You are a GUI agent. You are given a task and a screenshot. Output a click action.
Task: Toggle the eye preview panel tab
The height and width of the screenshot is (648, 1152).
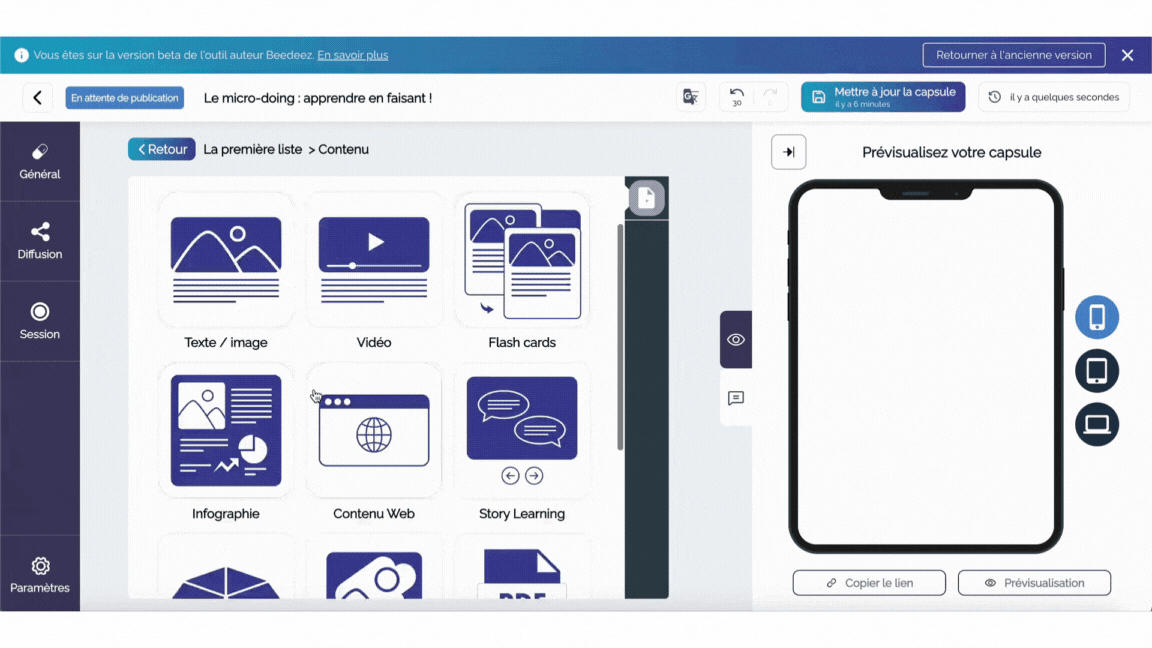click(736, 340)
